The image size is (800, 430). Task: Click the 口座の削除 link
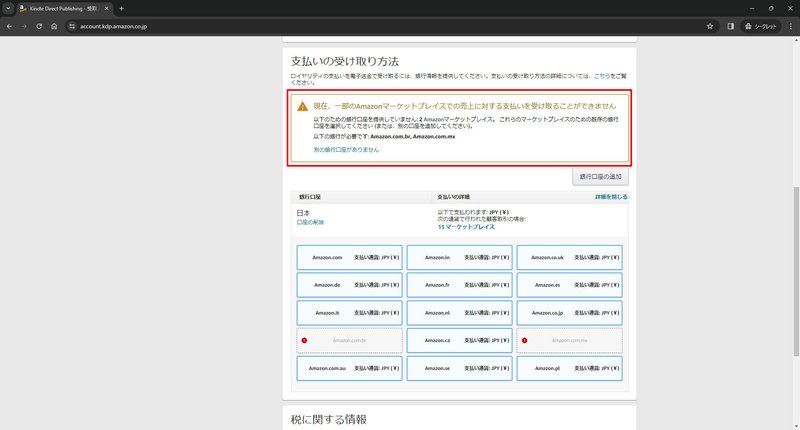[310, 222]
